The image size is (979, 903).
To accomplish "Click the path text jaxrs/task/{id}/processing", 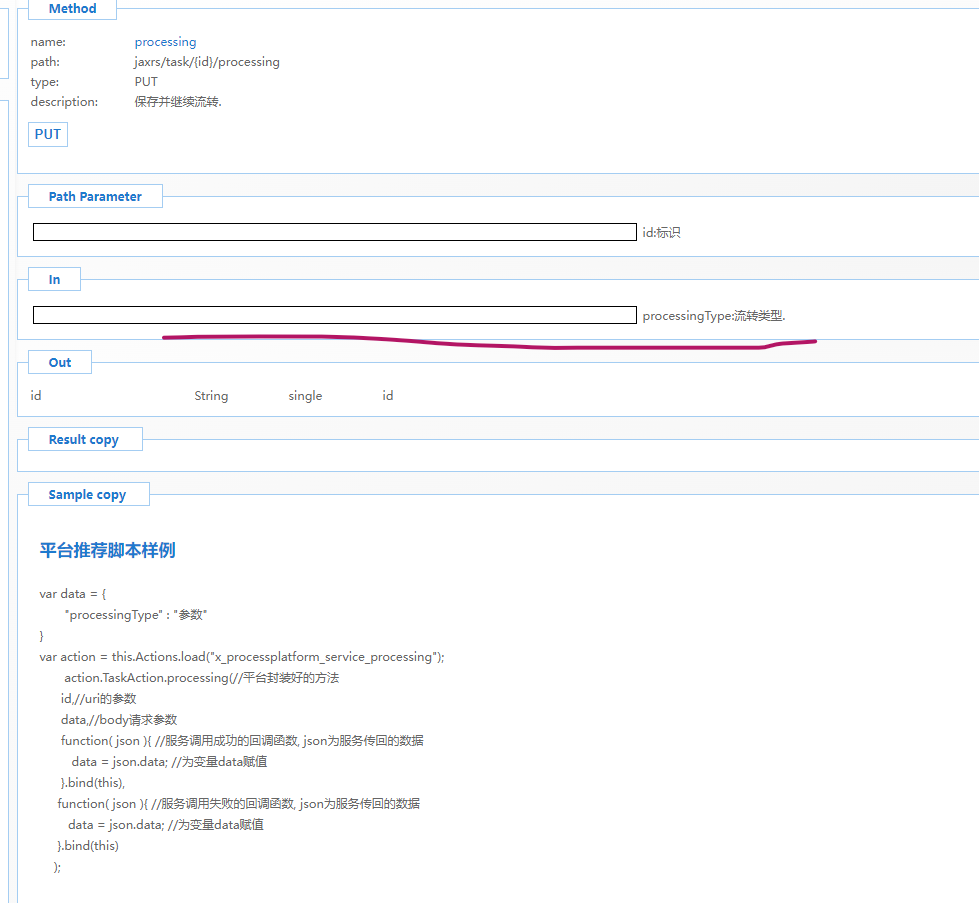I will click(207, 62).
